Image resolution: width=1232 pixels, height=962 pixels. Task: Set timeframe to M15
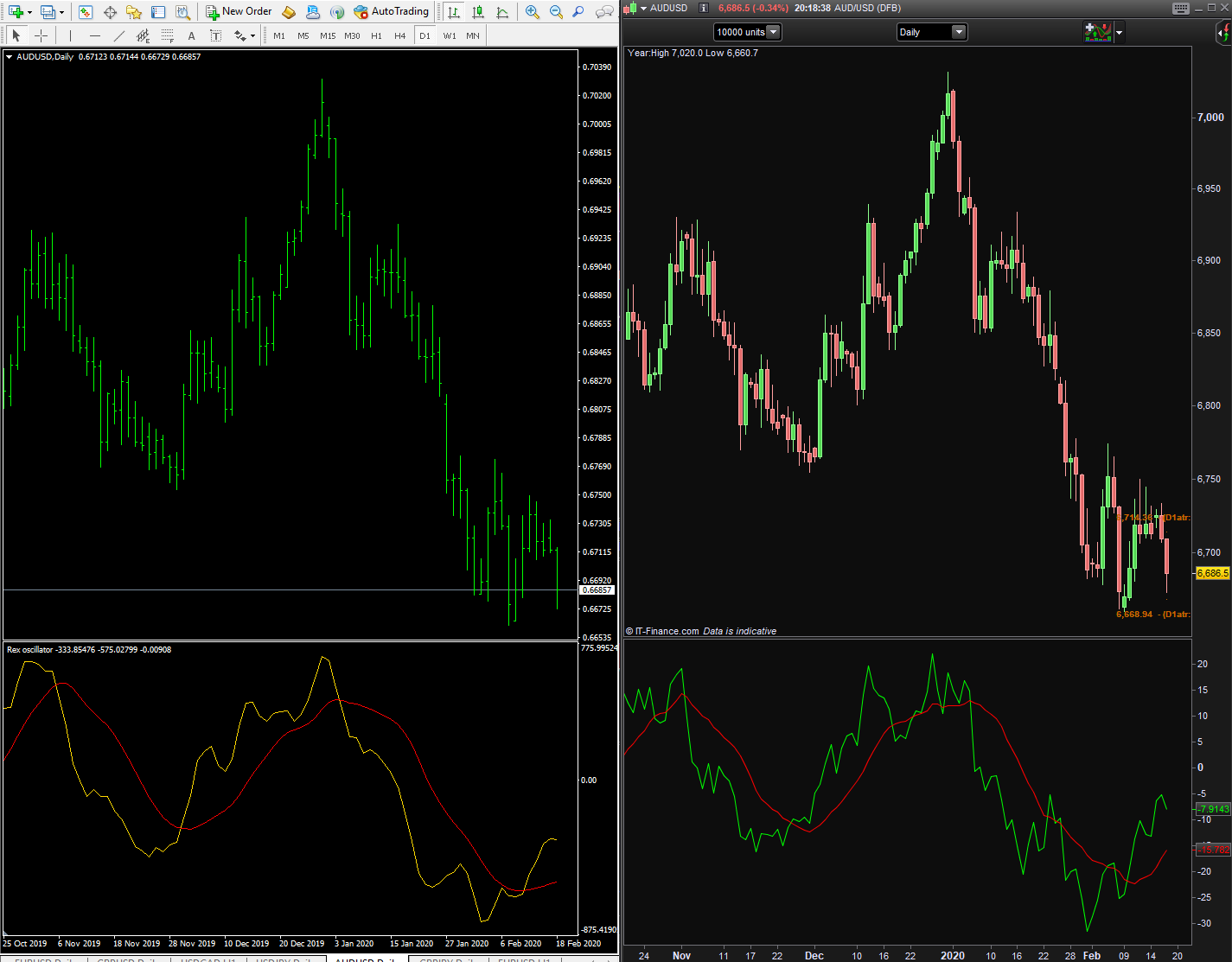pyautogui.click(x=328, y=35)
